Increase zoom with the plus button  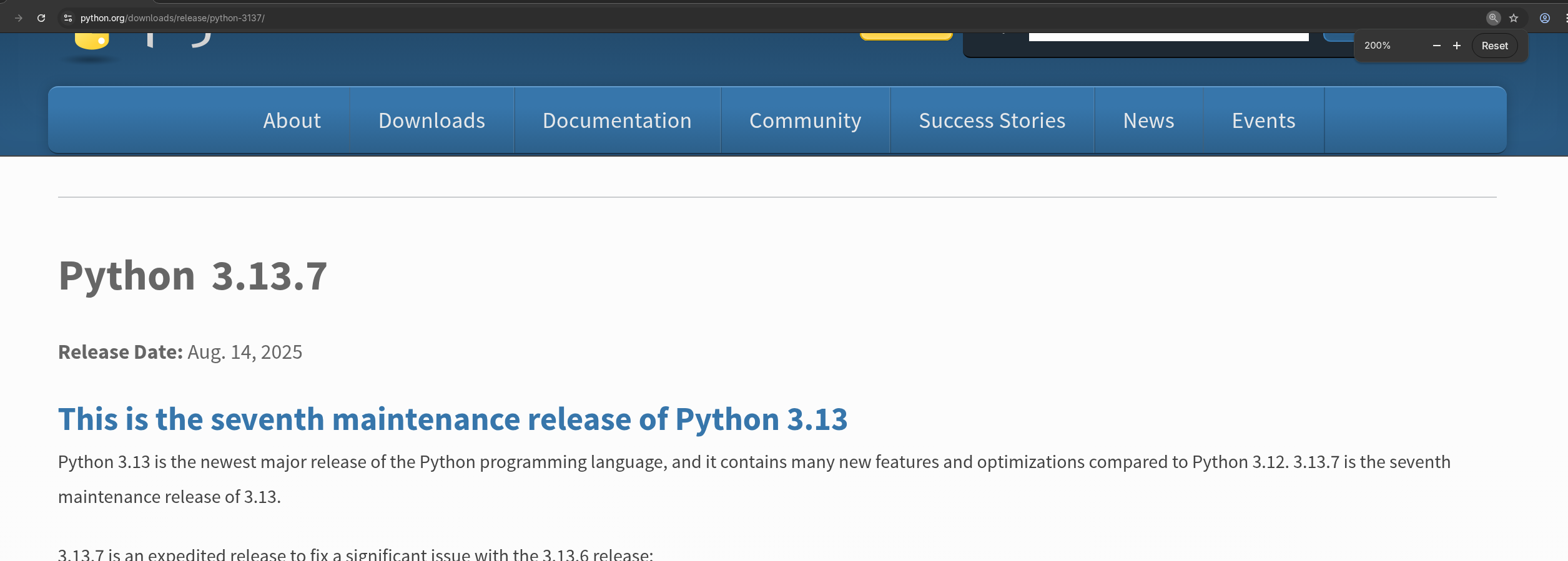1457,46
